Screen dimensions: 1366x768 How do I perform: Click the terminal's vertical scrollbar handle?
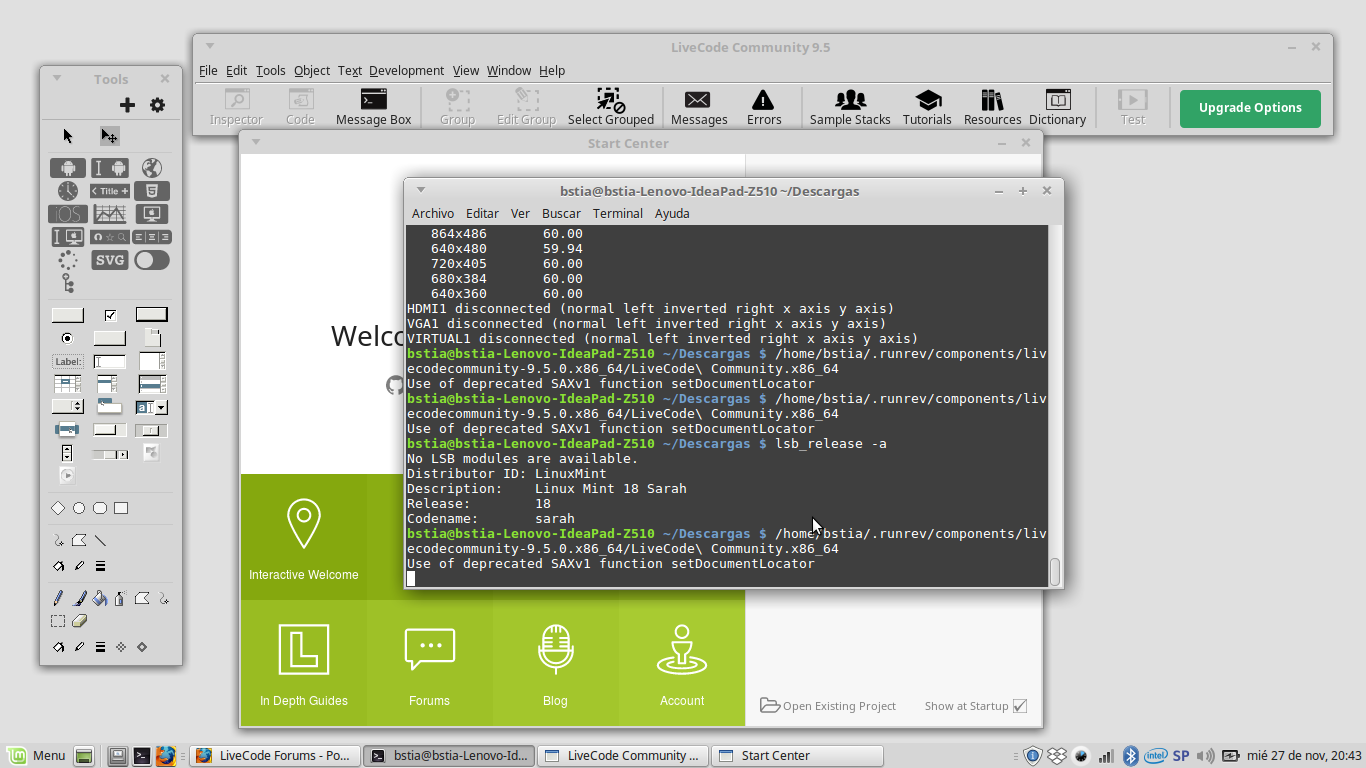[x=1054, y=572]
